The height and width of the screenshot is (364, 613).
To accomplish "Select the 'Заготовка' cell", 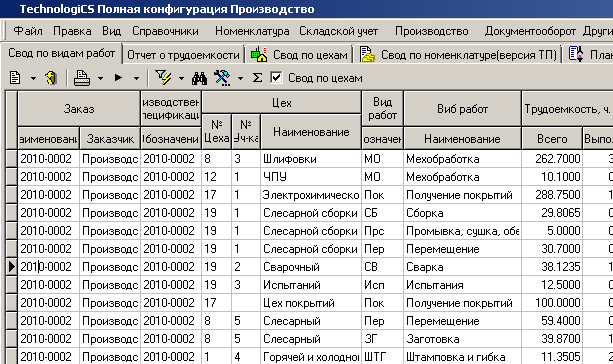I will [462, 339].
